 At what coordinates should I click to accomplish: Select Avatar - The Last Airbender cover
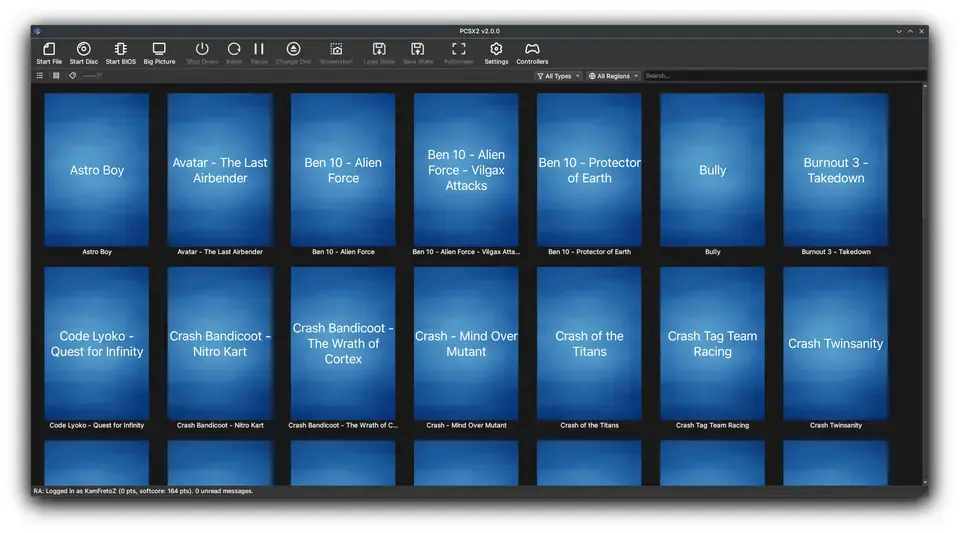pos(220,170)
